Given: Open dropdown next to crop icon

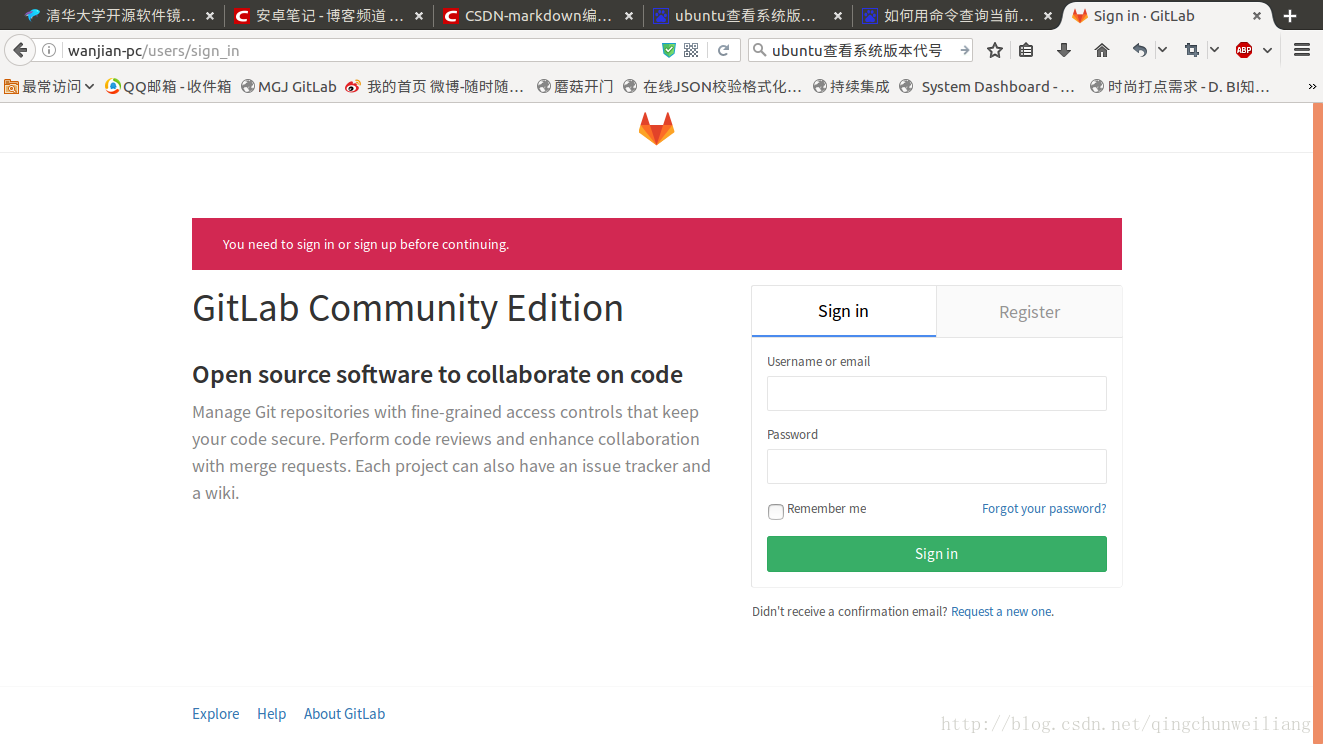Looking at the screenshot, I should tap(1214, 50).
